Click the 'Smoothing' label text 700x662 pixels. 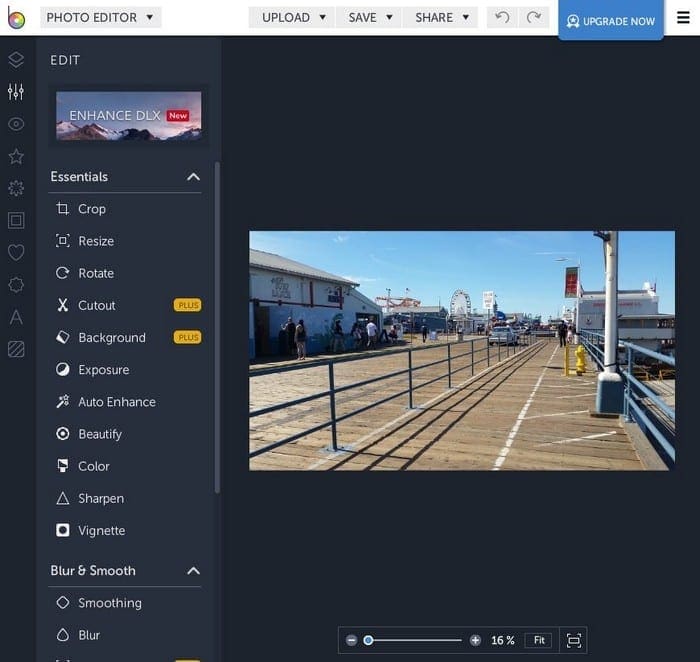pyautogui.click(x=110, y=603)
